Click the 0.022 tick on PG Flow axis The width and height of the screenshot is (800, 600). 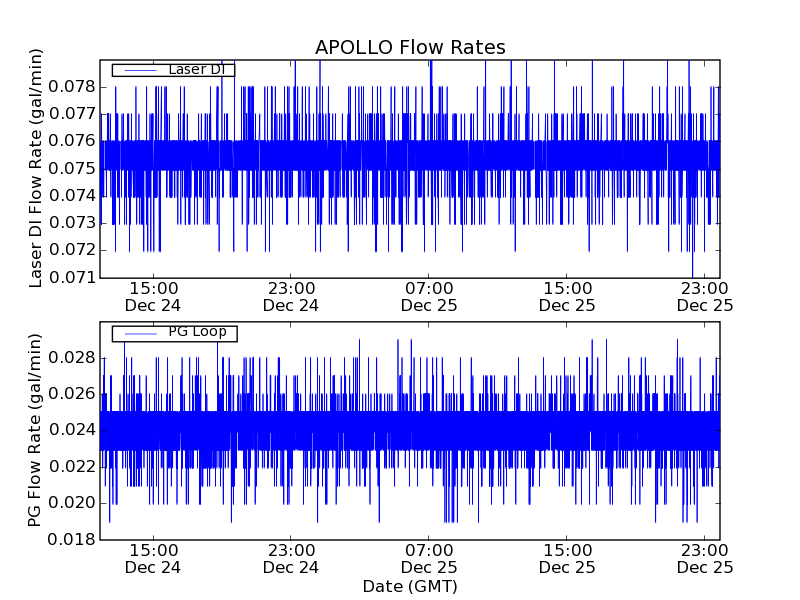click(x=72, y=466)
